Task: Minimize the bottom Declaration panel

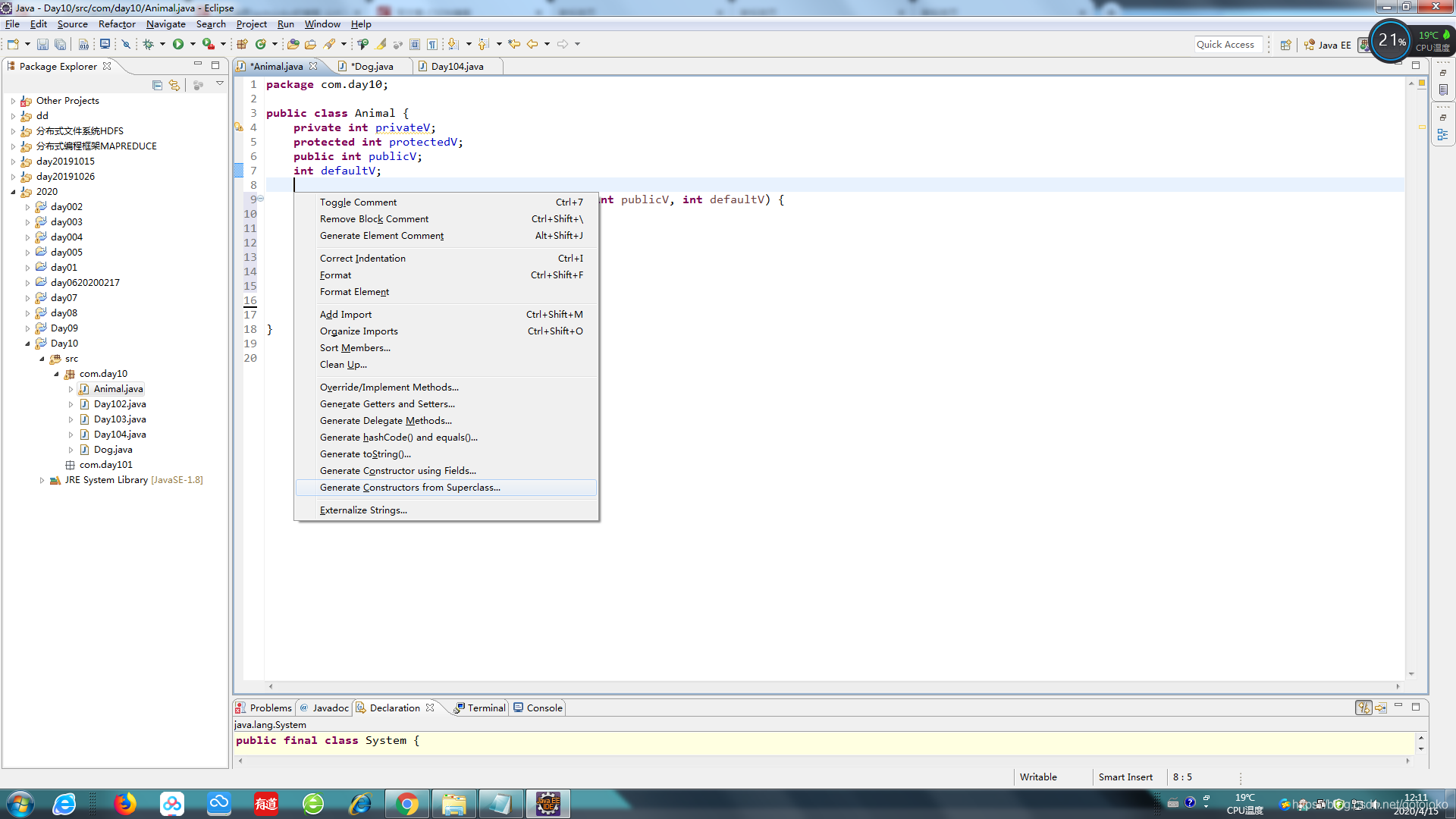Action: (x=1398, y=706)
